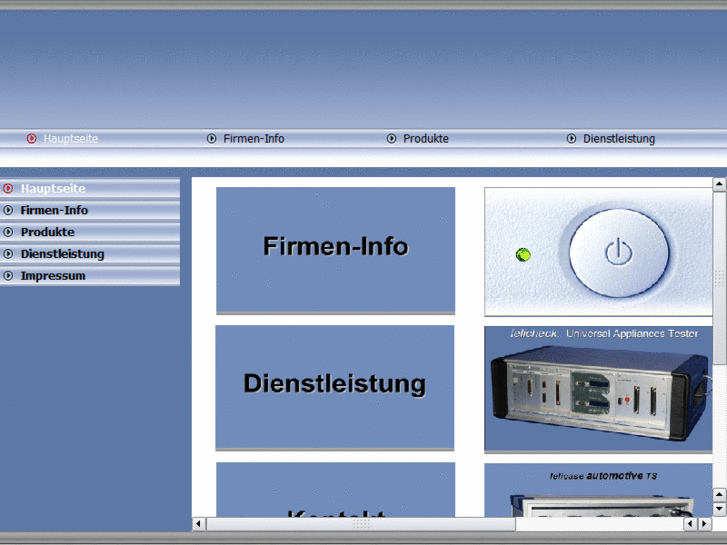Open Firmen-Info in the top navigation bar
The height and width of the screenshot is (545, 727).
(x=254, y=139)
